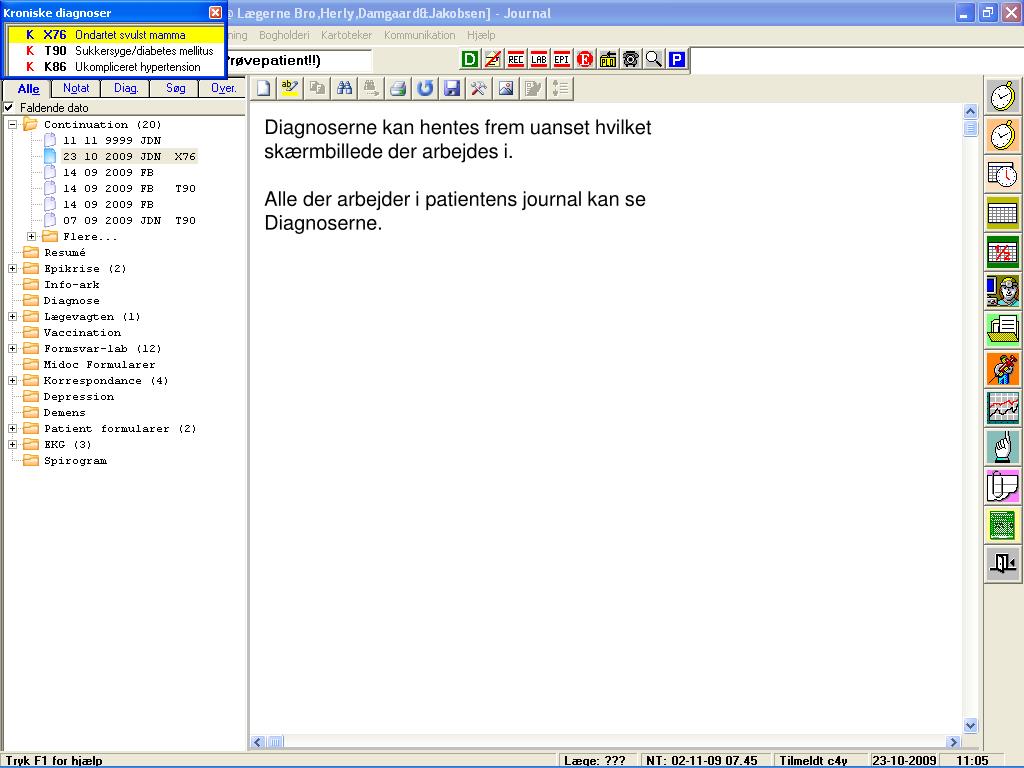This screenshot has width=1024, height=768.
Task: Toggle the Faldende dato checkbox
Action: click(x=8, y=107)
